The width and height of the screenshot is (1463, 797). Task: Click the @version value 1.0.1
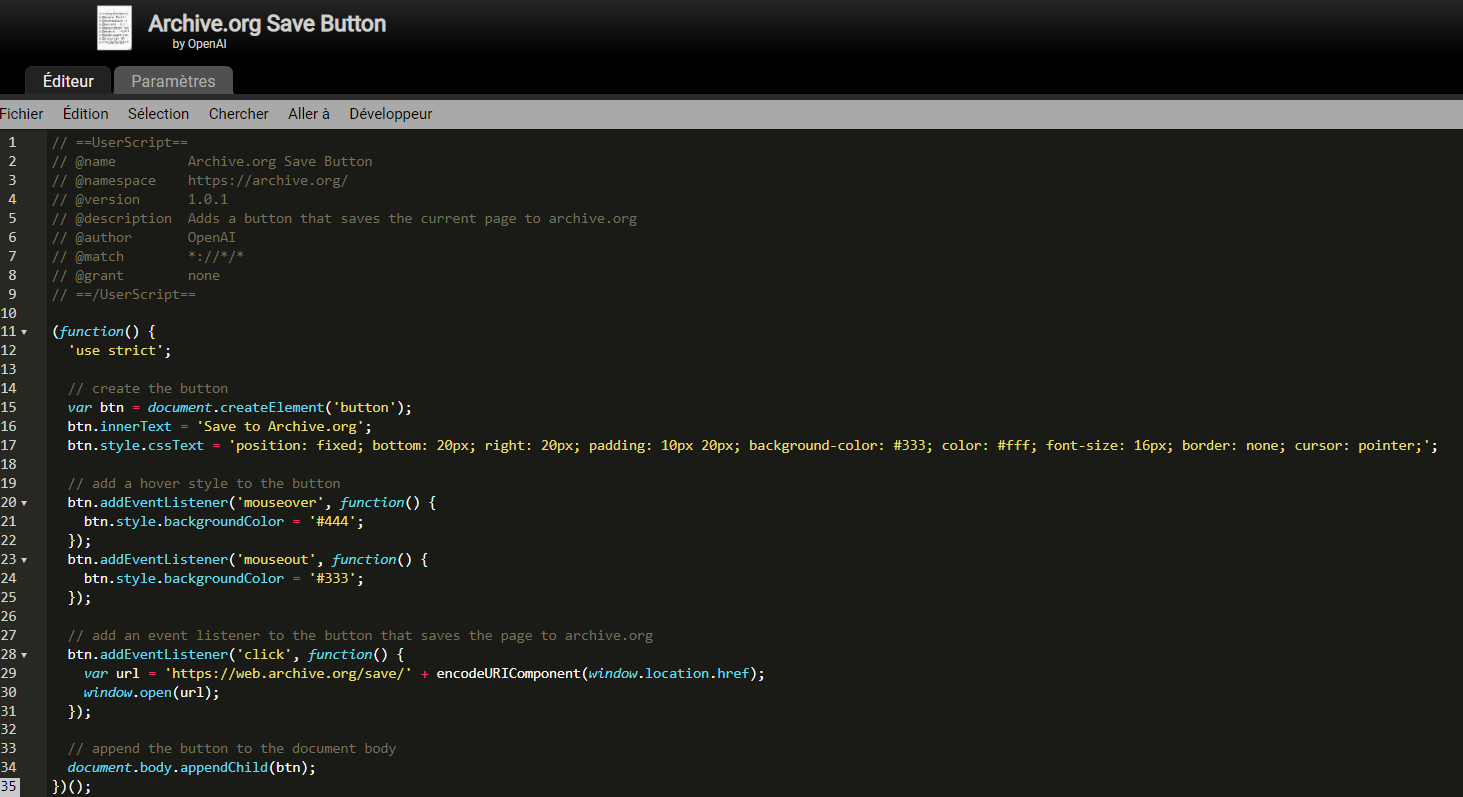(208, 199)
